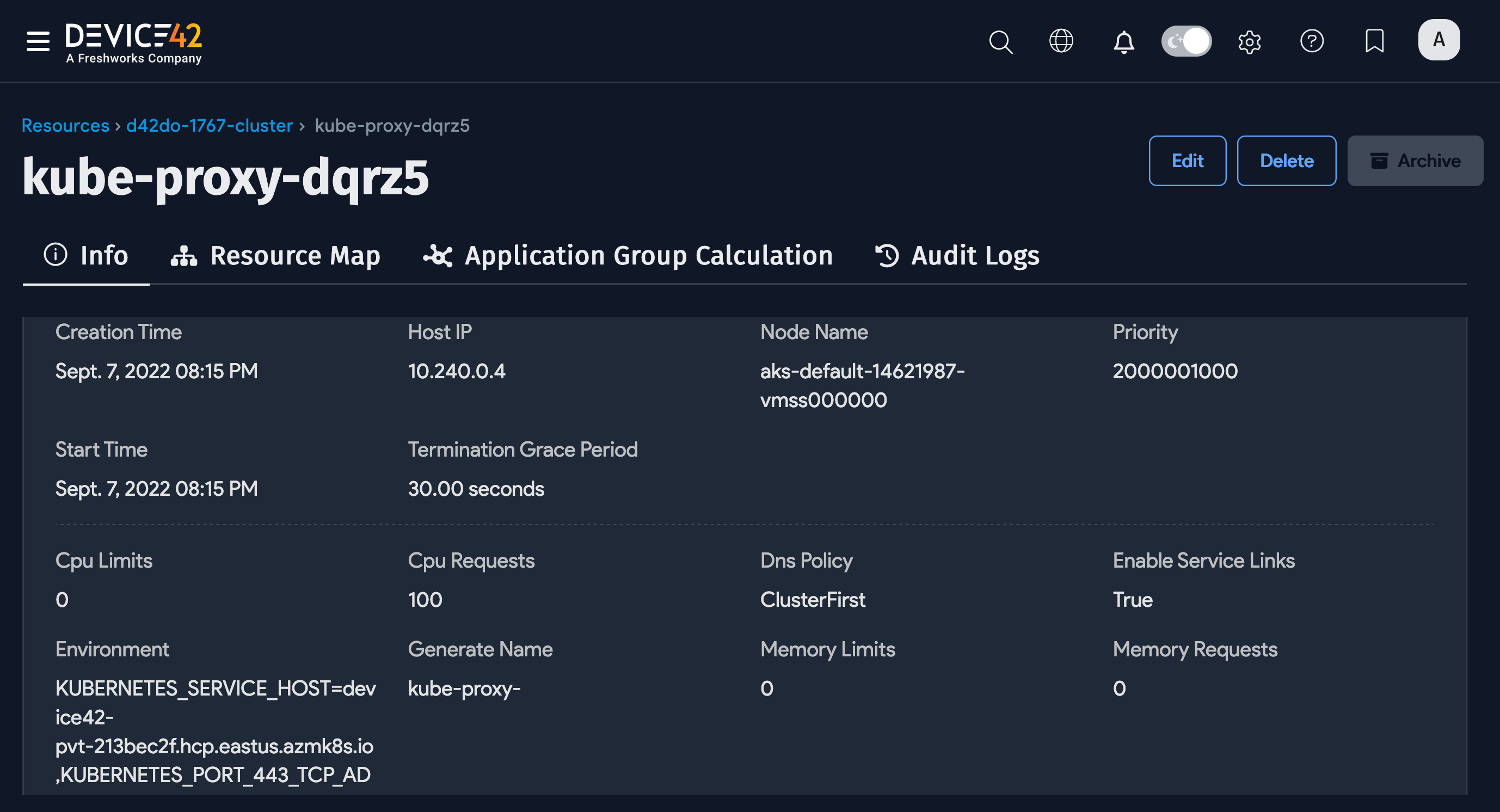Switch to the Resource Map tab
The width and height of the screenshot is (1500, 812).
275,256
